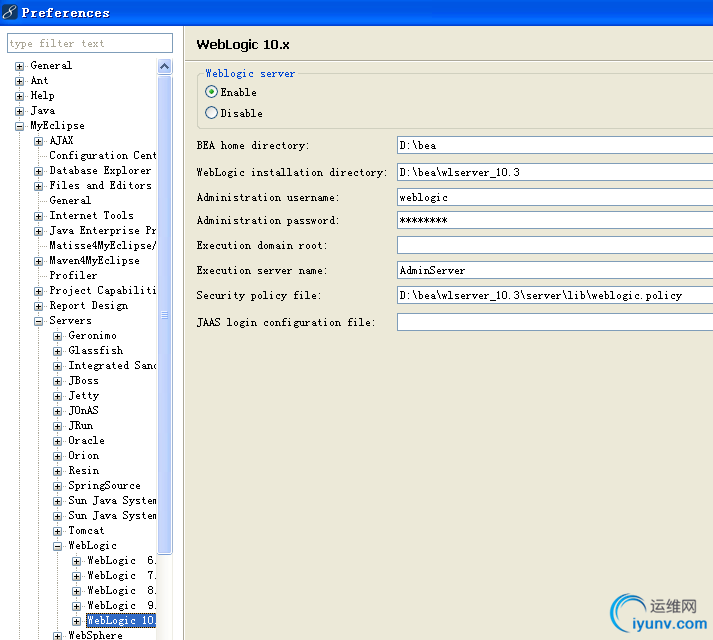Select Orion tree item
Screen dimensions: 713x640
[84, 456]
